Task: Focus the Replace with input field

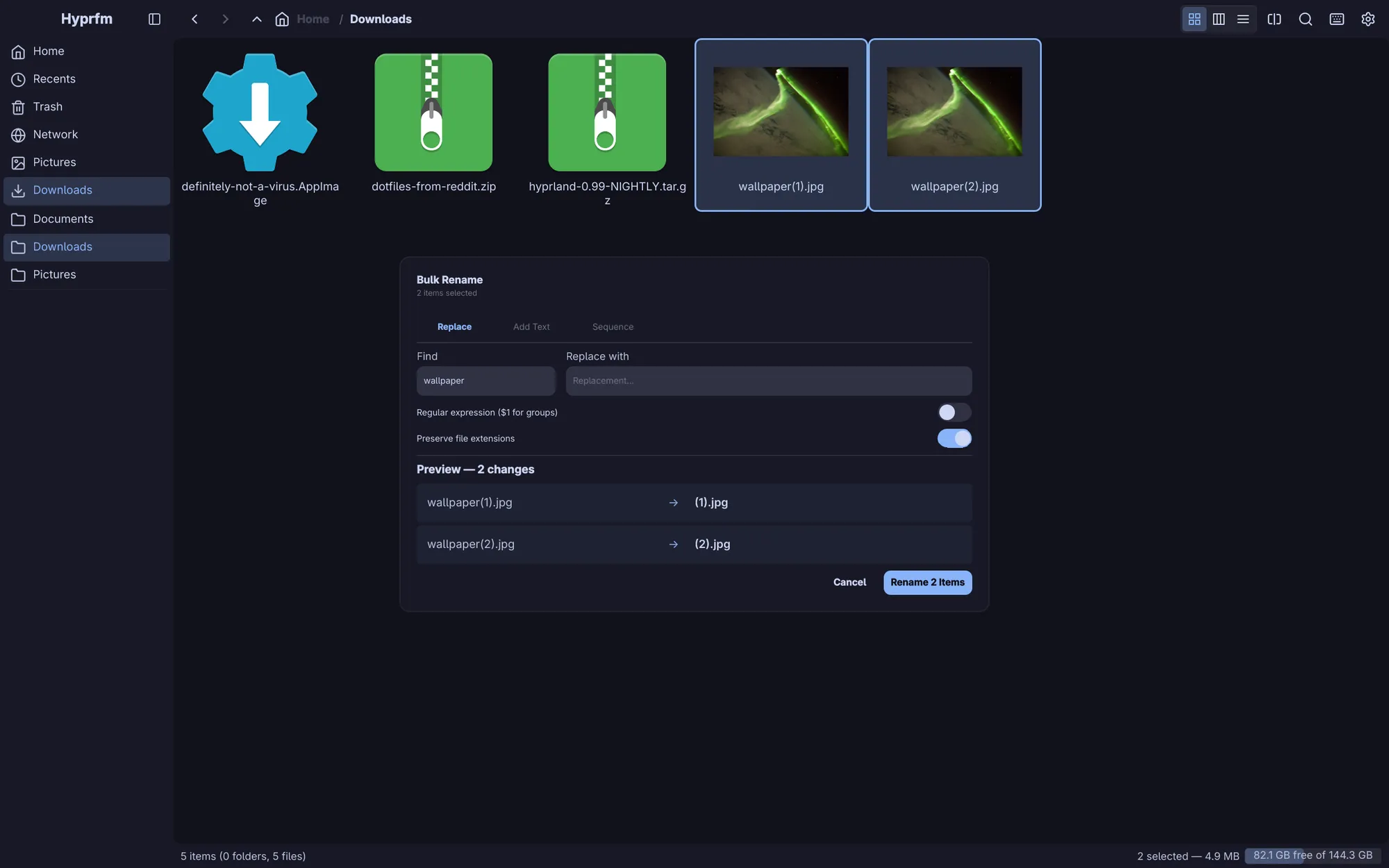Action: [769, 381]
